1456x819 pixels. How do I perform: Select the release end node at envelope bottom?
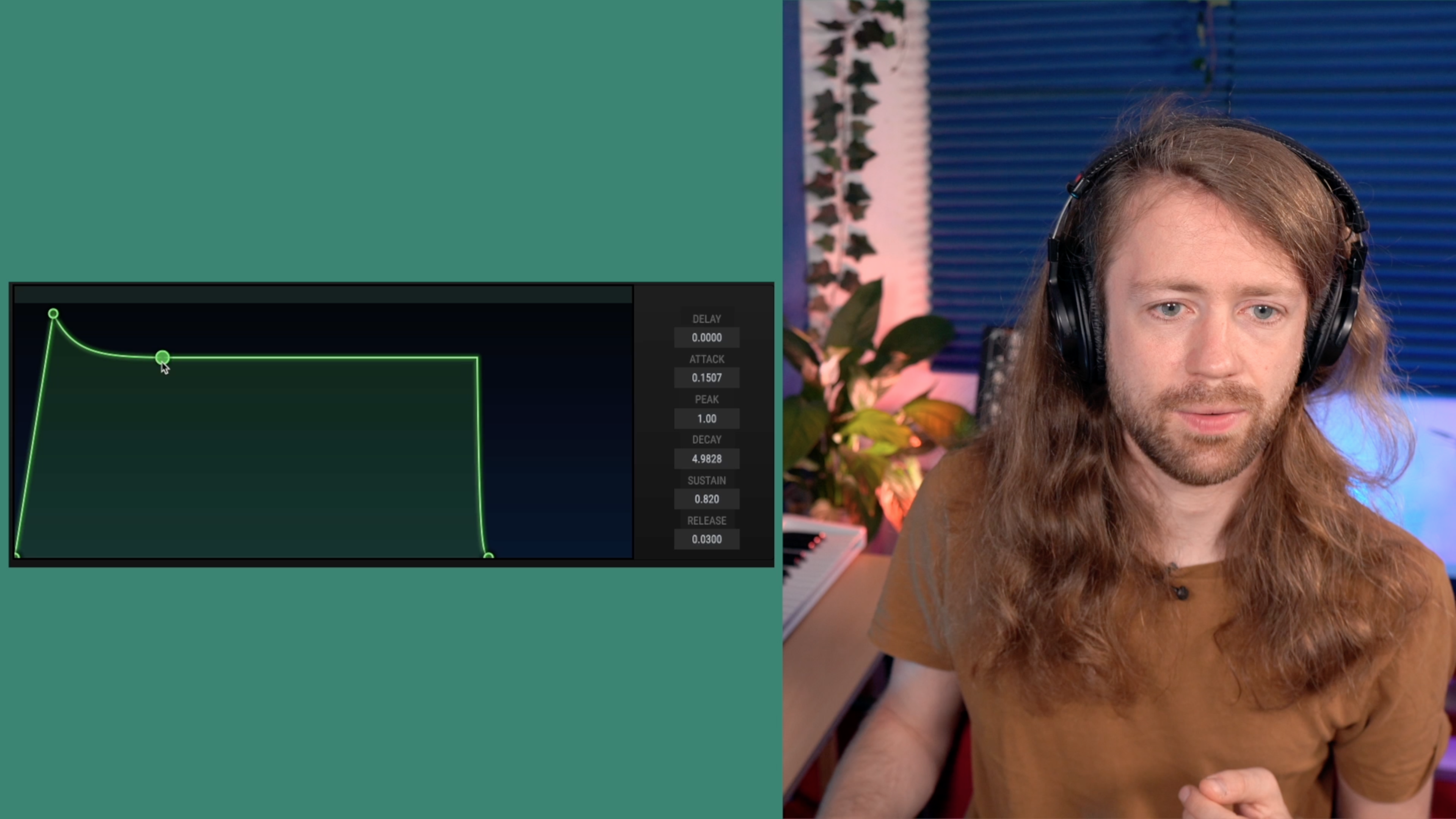[488, 556]
